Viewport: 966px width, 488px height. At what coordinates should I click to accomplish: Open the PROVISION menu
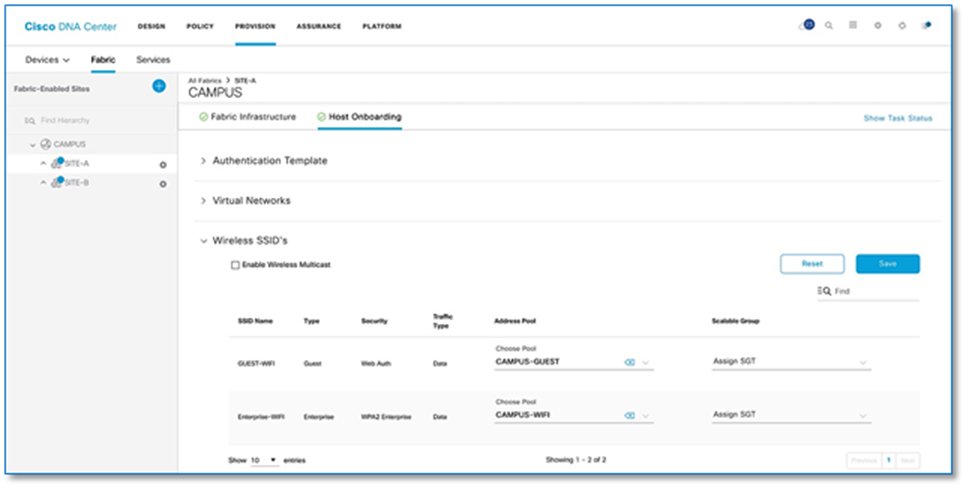255,26
